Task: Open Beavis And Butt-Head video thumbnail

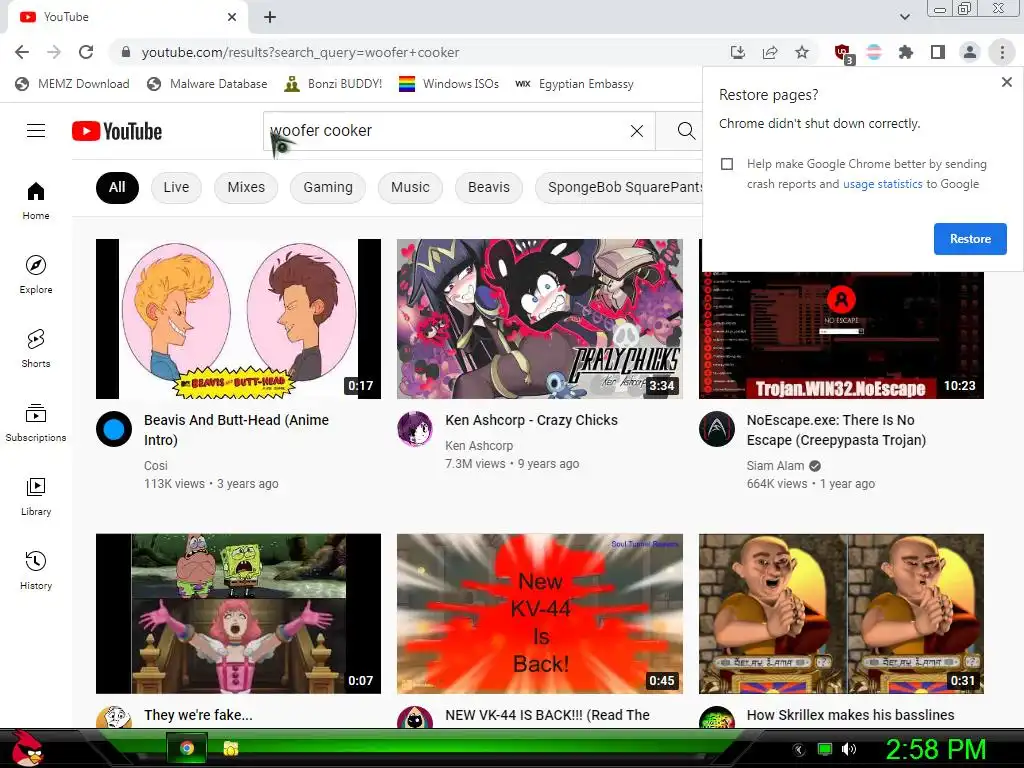Action: (238, 319)
